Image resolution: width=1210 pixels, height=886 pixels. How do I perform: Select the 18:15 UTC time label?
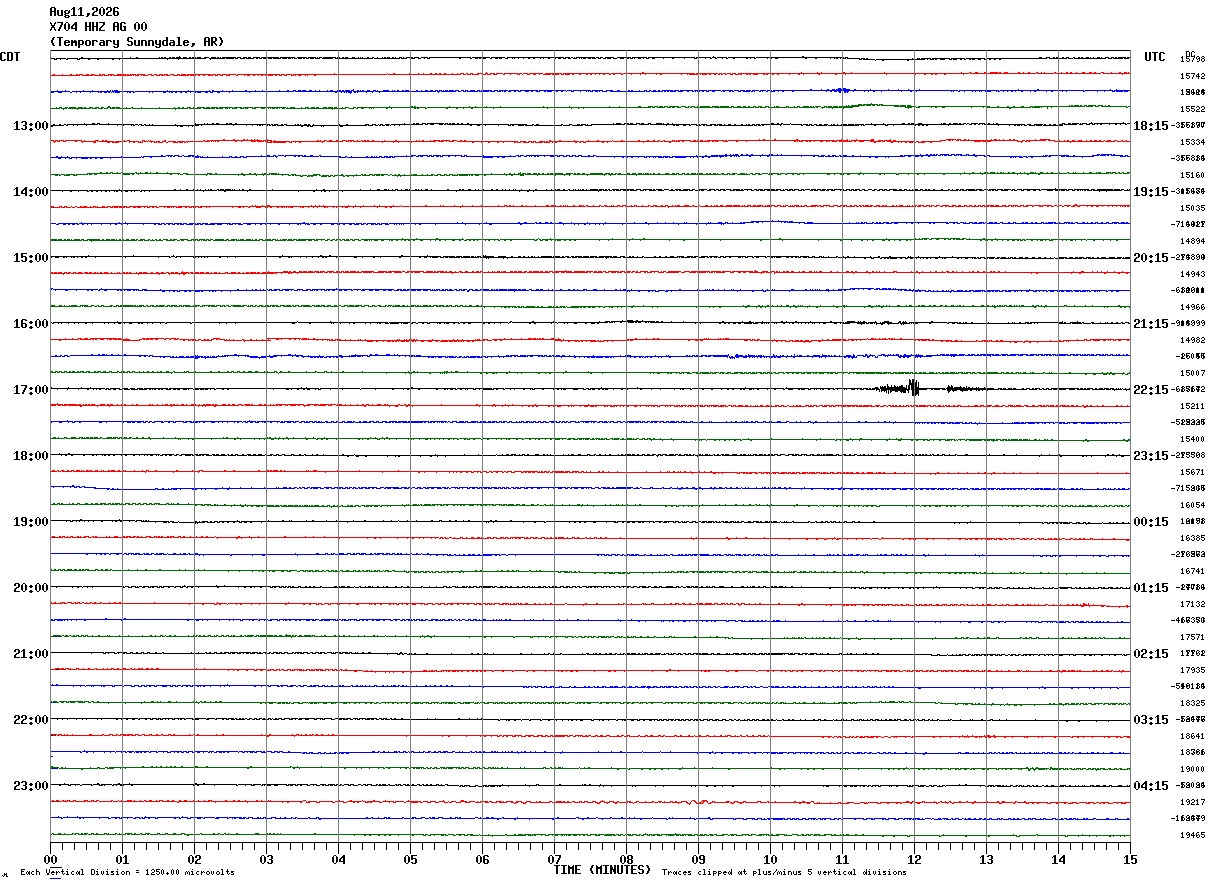click(1150, 126)
